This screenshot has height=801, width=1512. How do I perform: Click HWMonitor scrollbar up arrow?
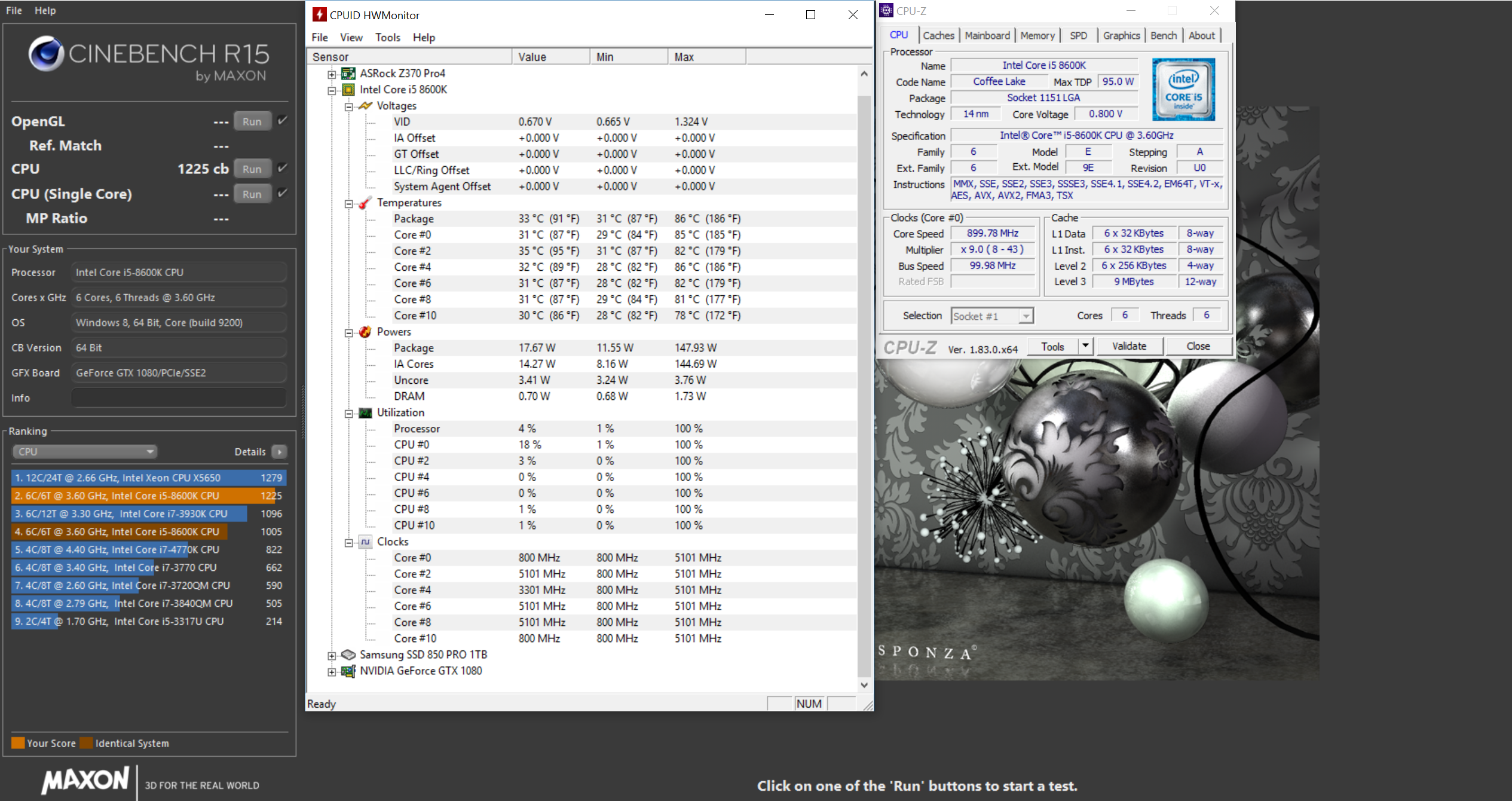[864, 74]
